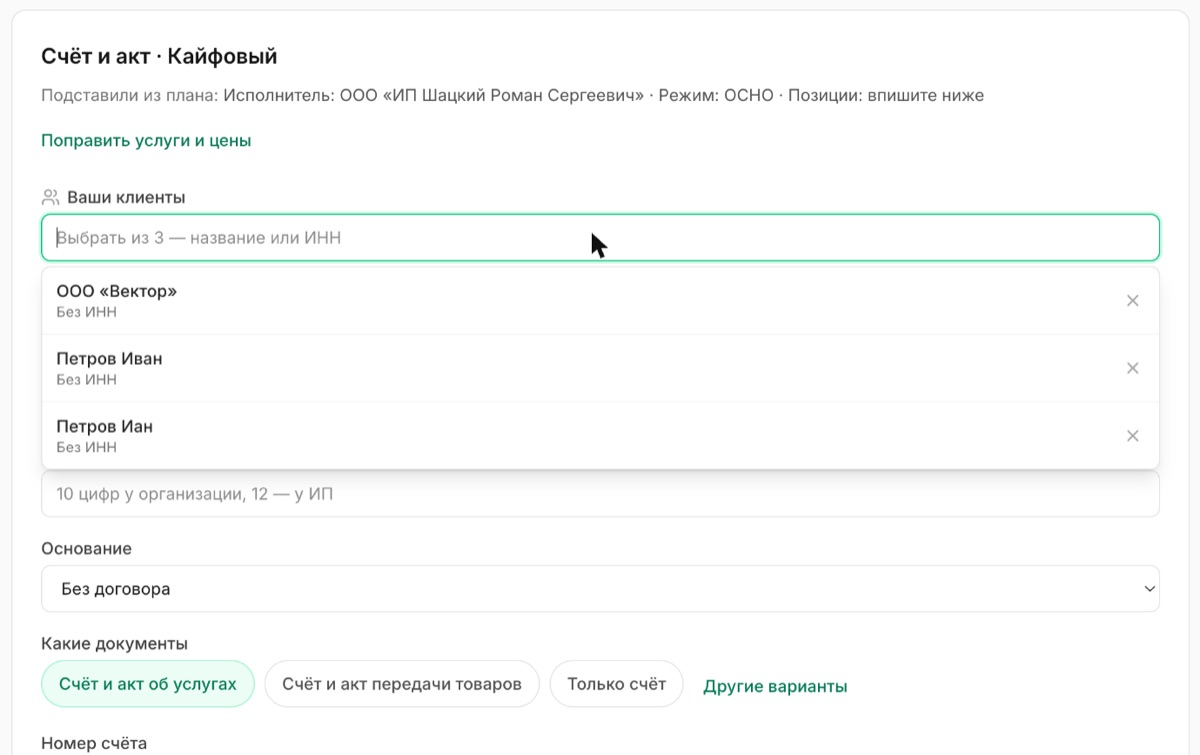Select client ООО «Вектор» from list

click(600, 301)
